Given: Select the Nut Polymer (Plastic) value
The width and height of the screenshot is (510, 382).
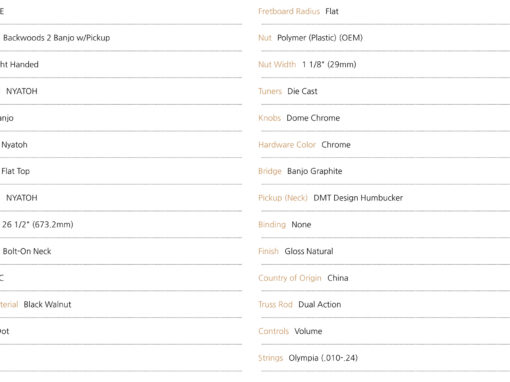Looking at the screenshot, I should pos(320,38).
